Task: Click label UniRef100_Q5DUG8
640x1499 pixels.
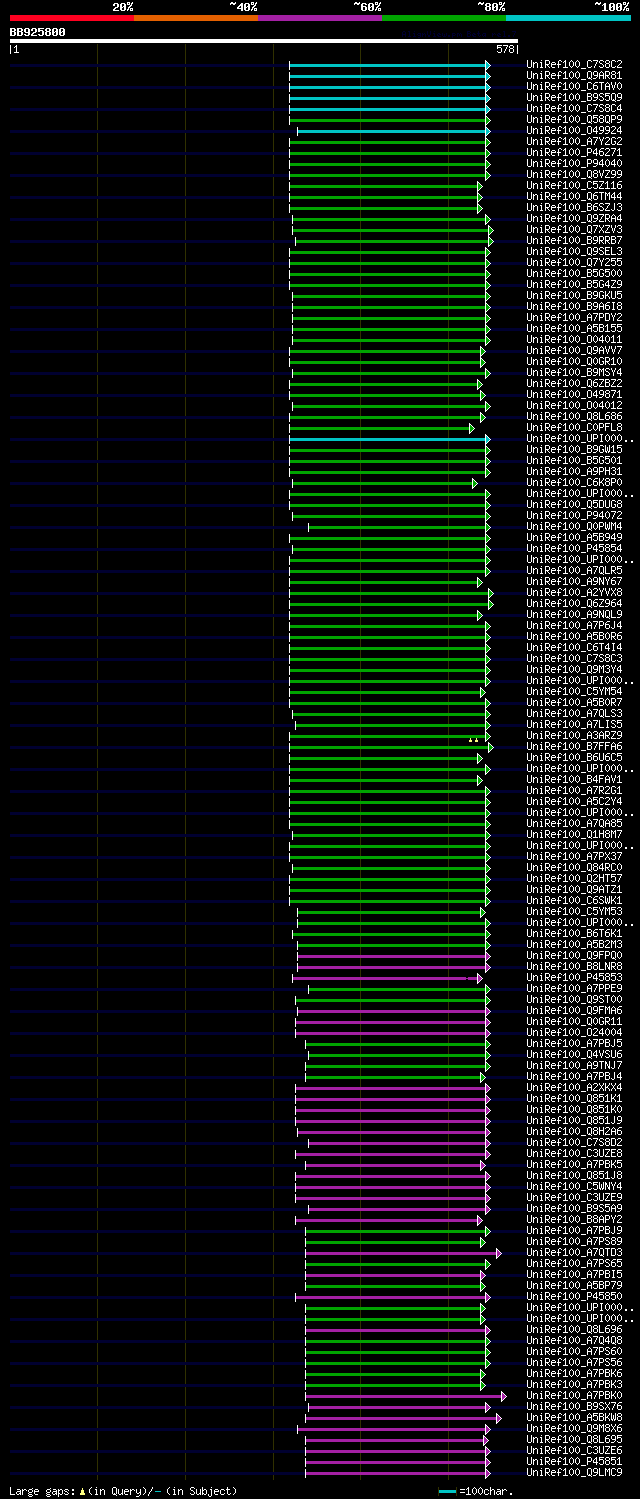Action: pyautogui.click(x=574, y=505)
